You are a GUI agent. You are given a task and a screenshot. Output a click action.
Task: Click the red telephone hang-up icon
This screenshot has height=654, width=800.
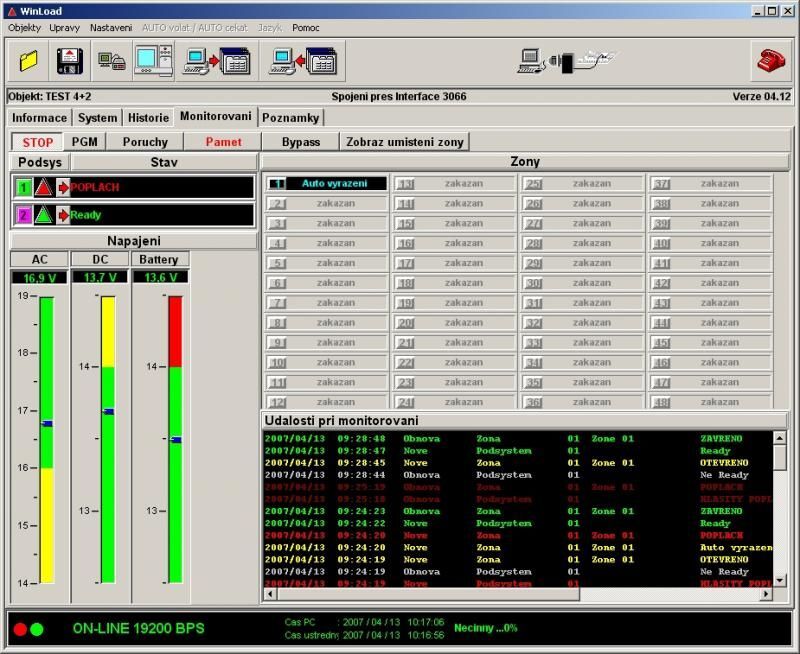[x=770, y=61]
